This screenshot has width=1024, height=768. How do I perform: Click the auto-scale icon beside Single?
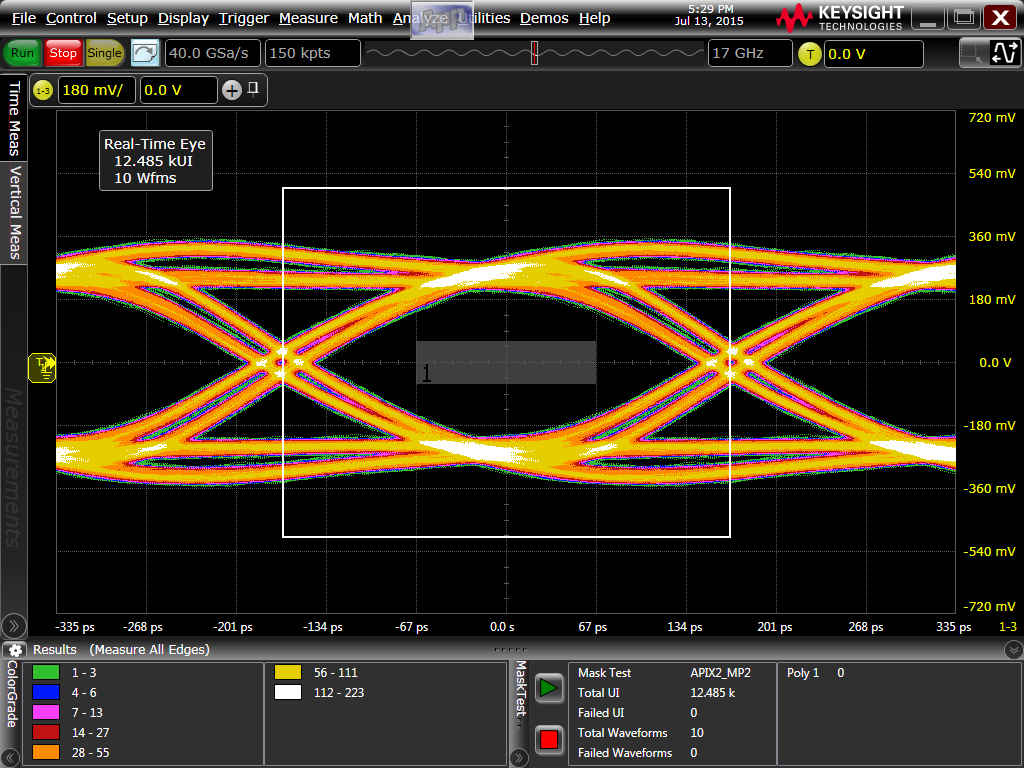coord(145,53)
